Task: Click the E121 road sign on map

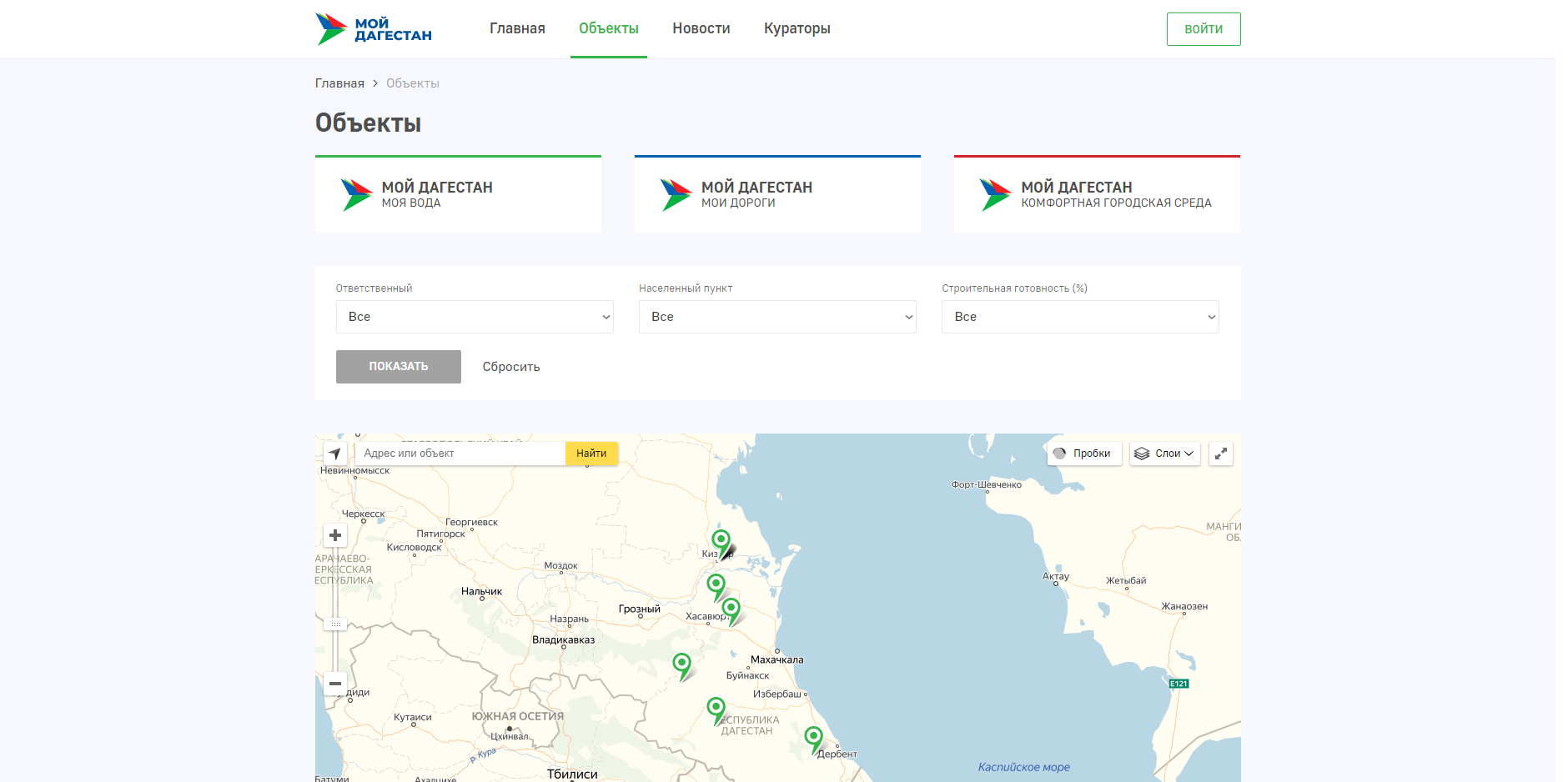Action: [x=1179, y=684]
